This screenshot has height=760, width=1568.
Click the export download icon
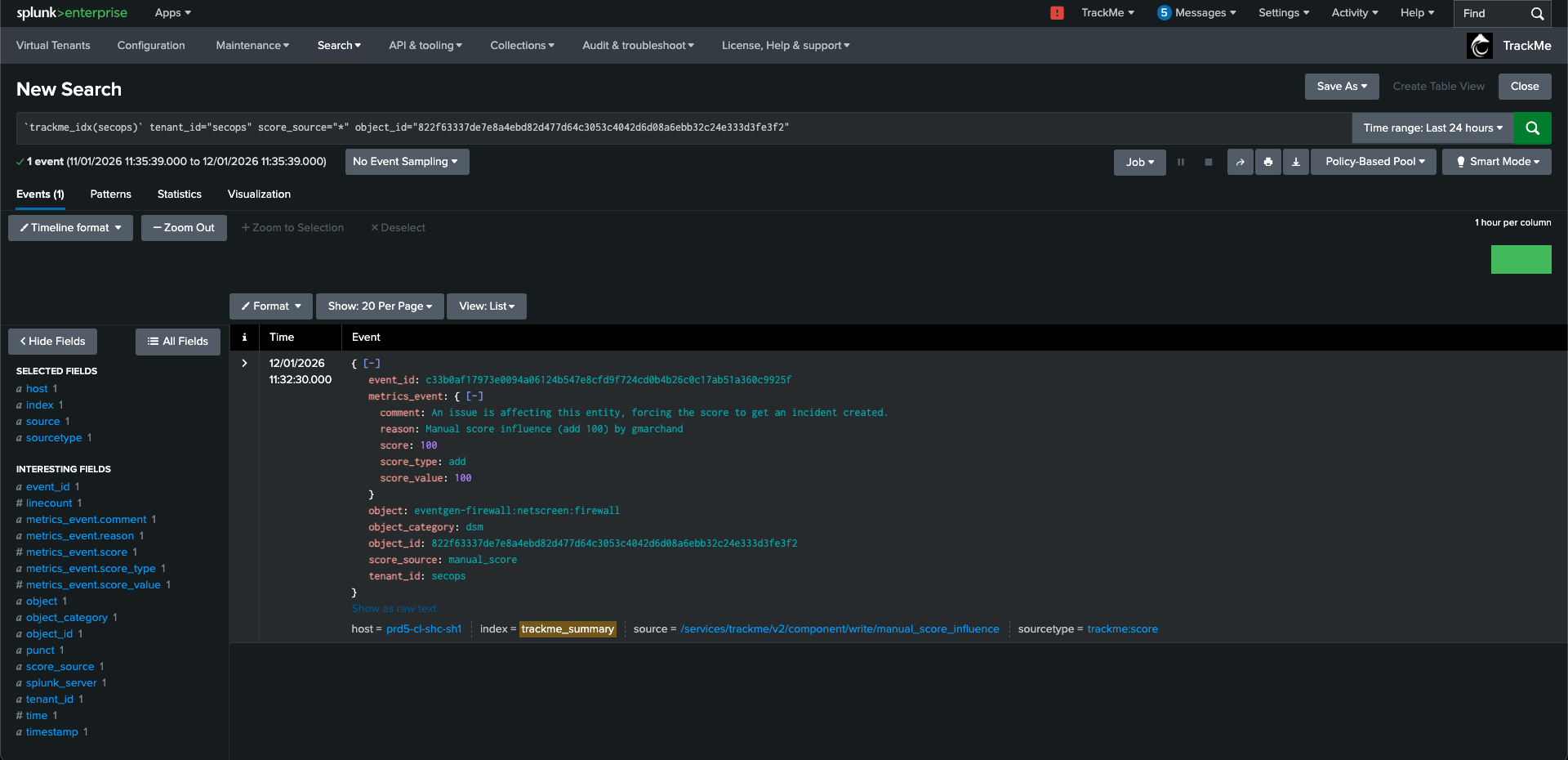pyautogui.click(x=1295, y=162)
